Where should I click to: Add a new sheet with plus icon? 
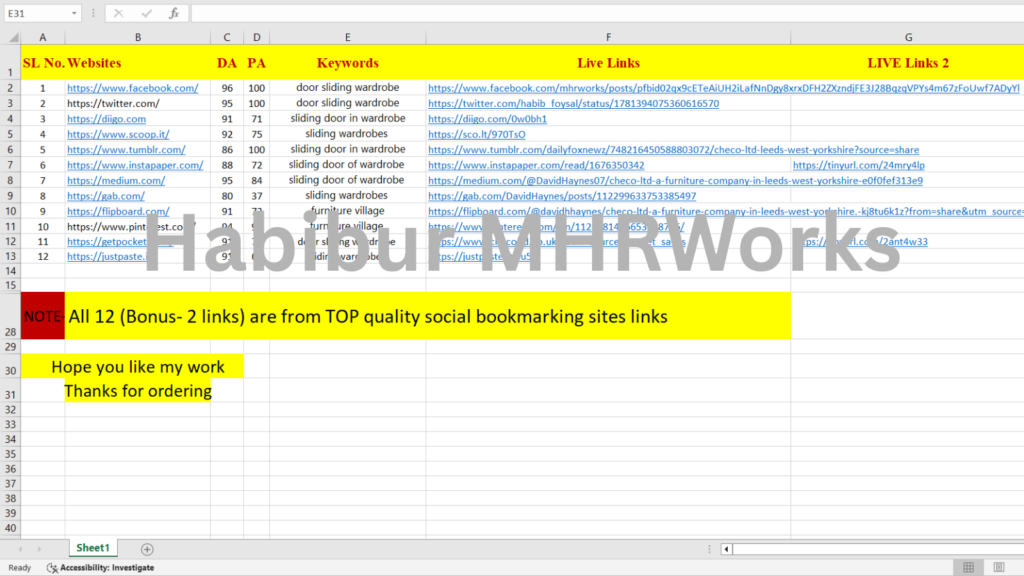tap(147, 549)
